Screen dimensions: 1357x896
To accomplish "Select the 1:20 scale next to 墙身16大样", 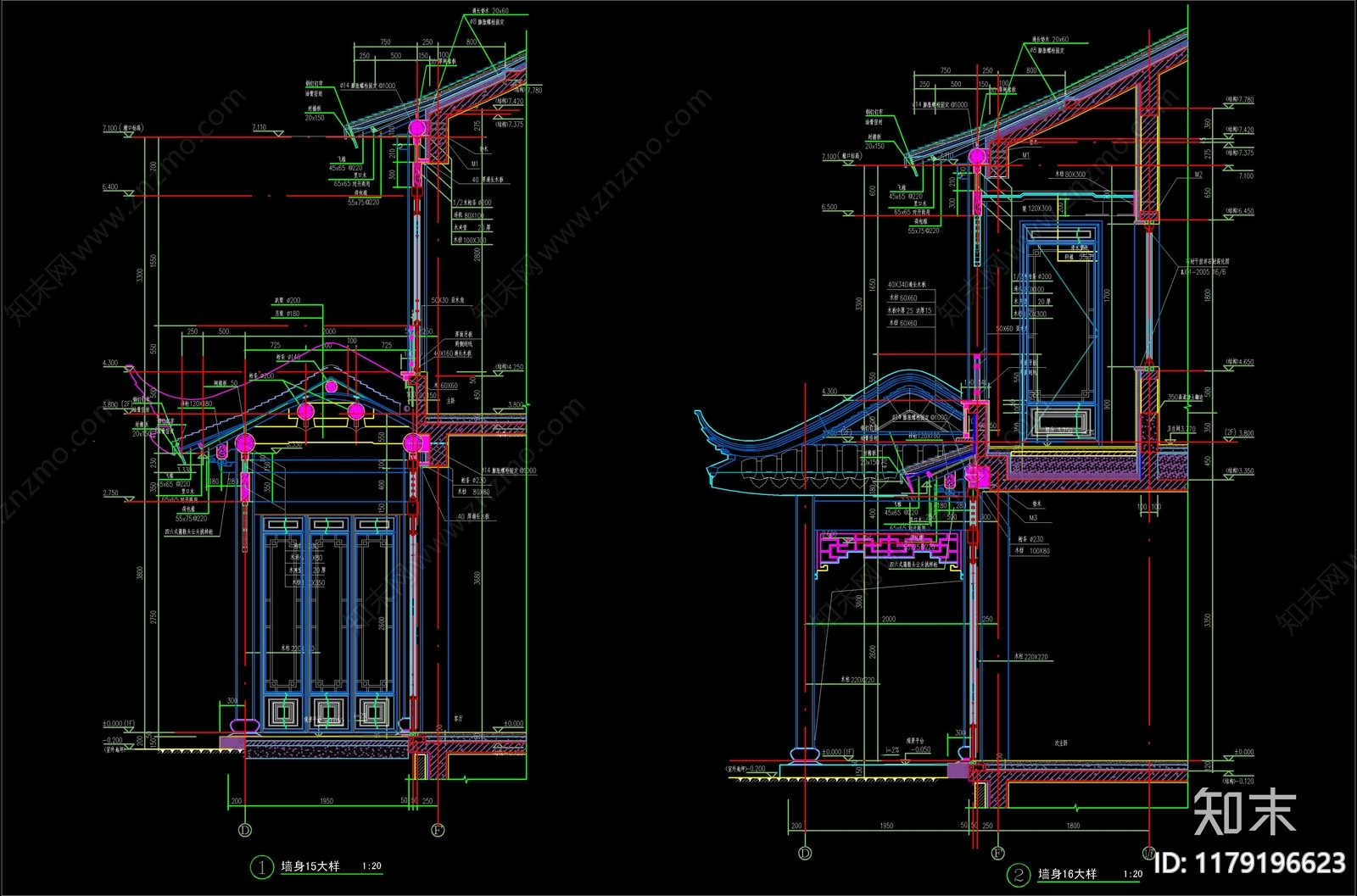I will 1132,874.
